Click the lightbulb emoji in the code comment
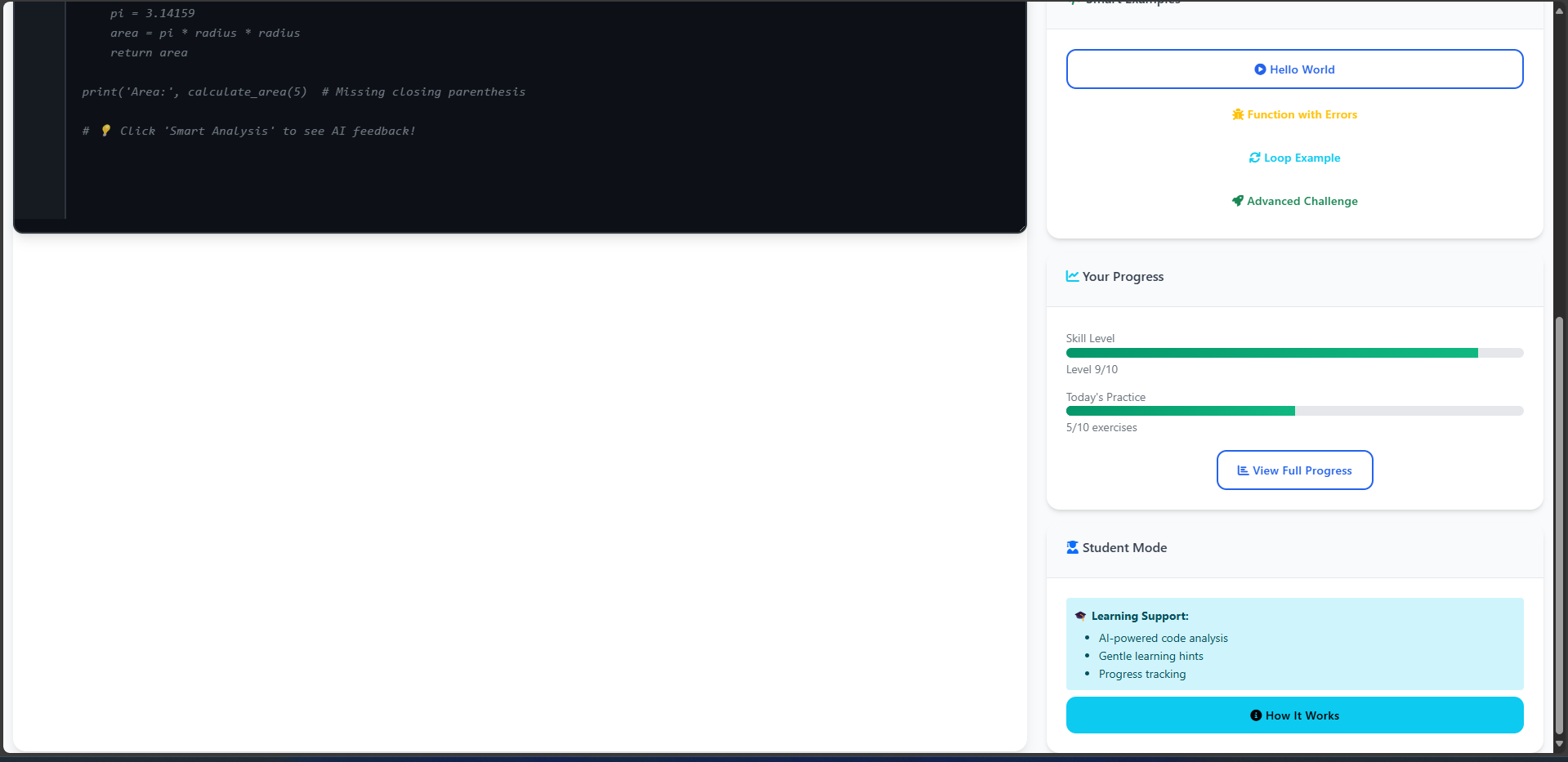This screenshot has width=1568, height=762. tap(105, 131)
